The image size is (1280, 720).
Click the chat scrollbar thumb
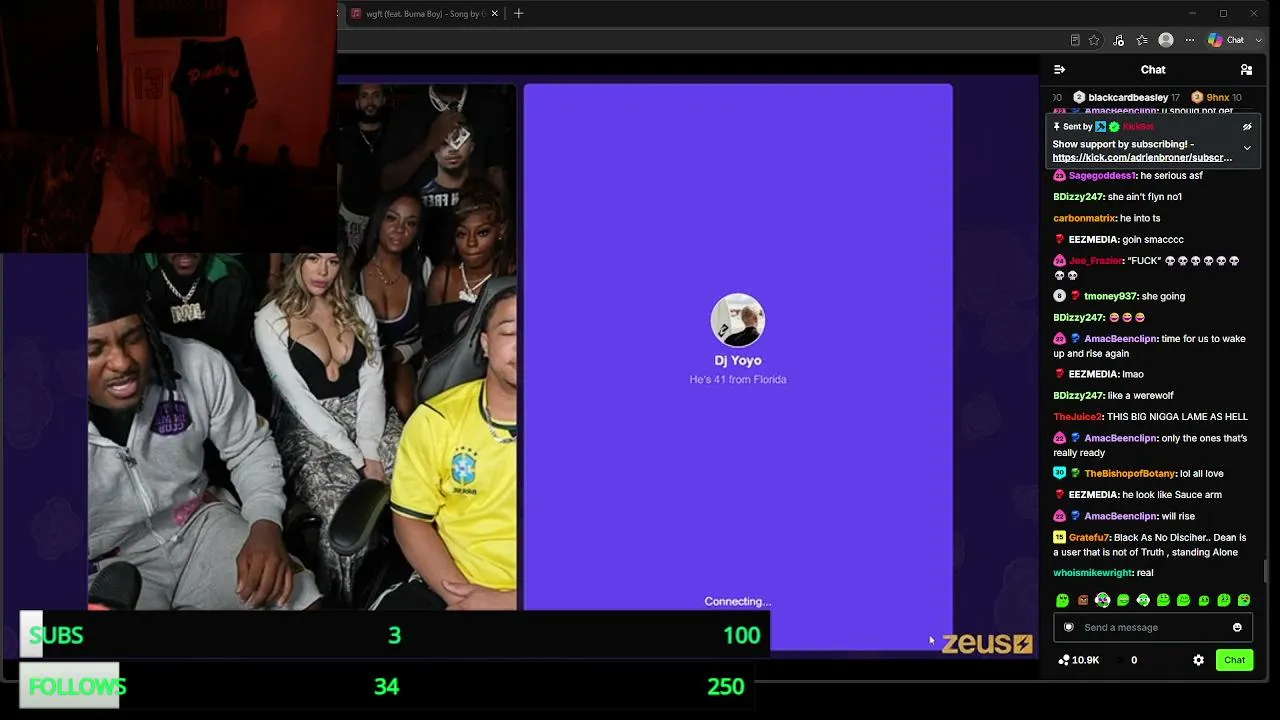1266,569
